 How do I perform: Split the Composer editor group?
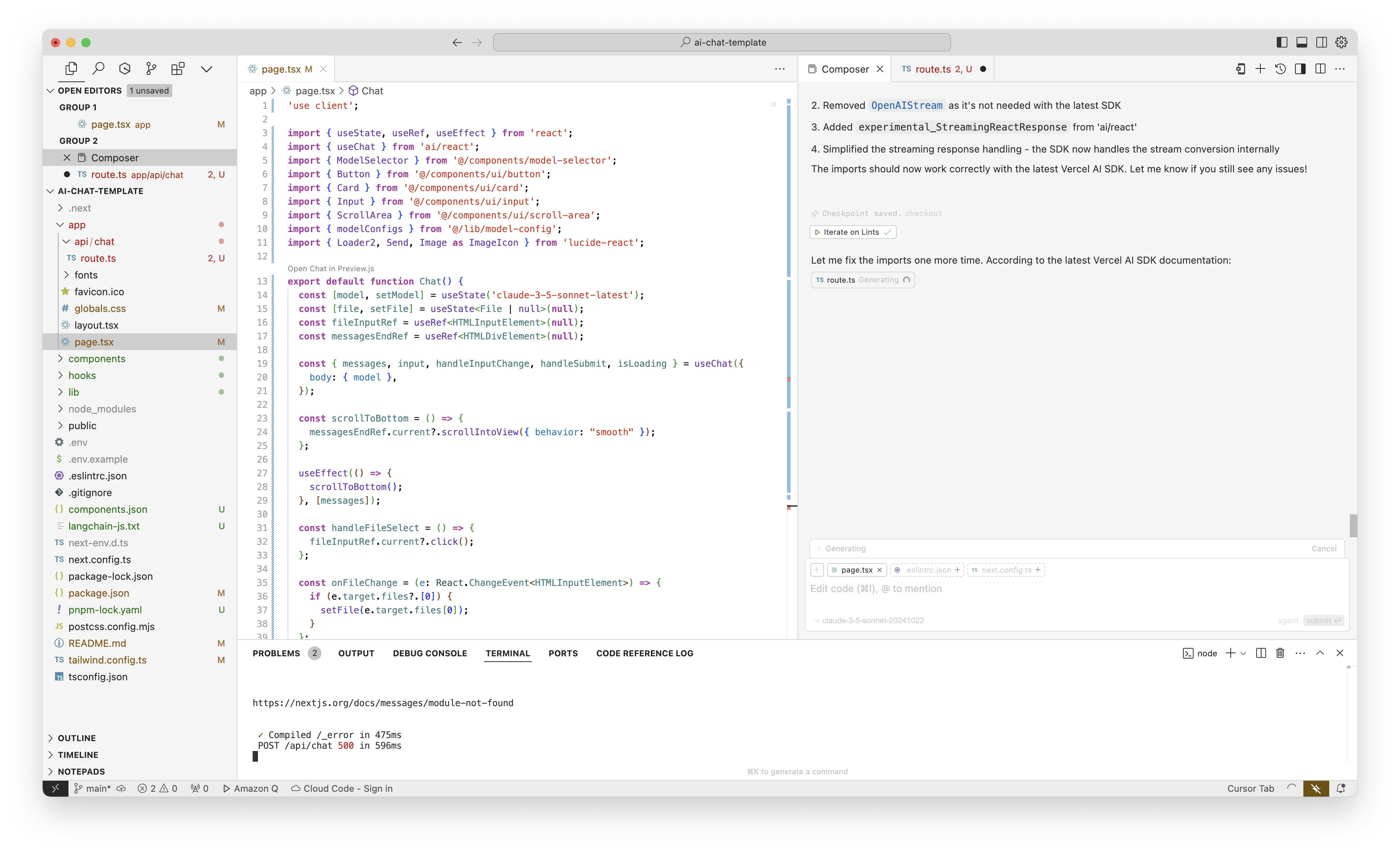tap(1320, 69)
